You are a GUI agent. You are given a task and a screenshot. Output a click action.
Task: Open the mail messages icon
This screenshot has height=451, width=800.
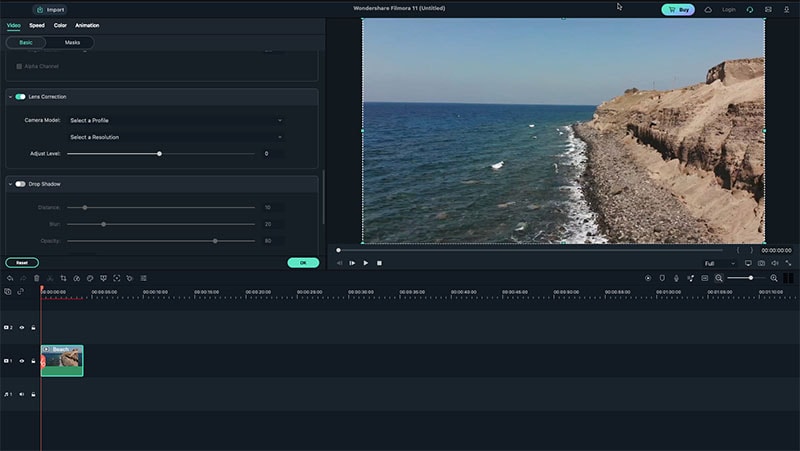pos(768,10)
